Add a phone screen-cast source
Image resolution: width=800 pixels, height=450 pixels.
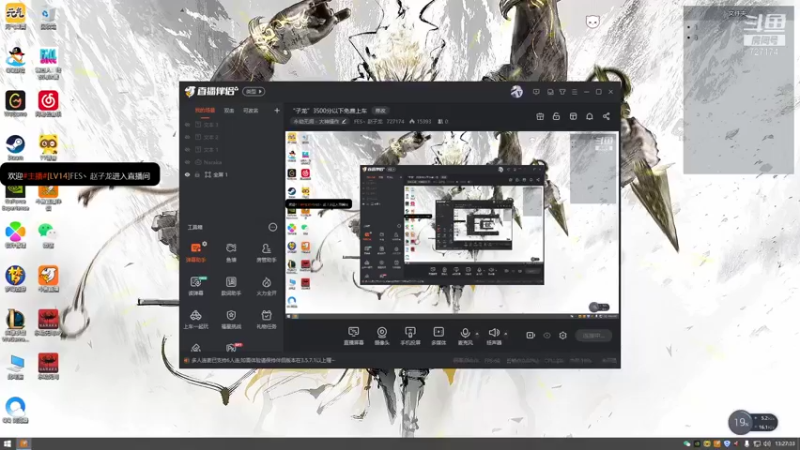(x=410, y=336)
